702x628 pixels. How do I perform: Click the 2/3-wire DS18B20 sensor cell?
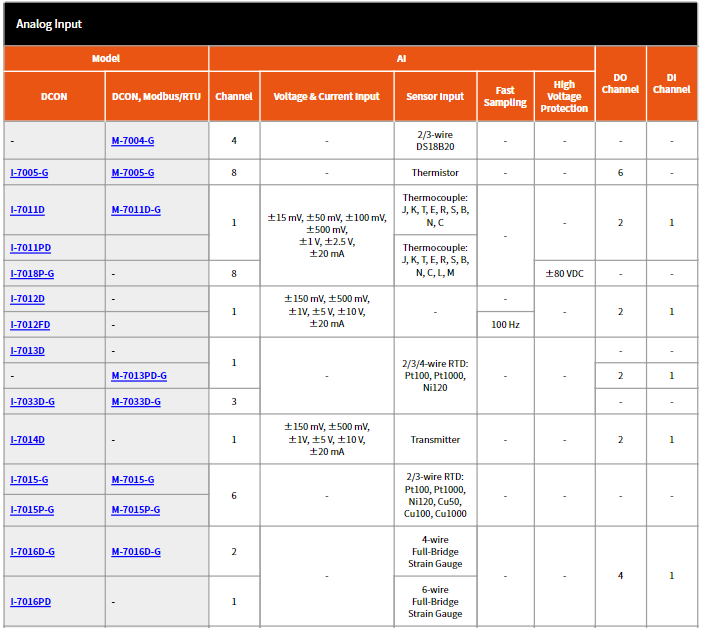435,141
